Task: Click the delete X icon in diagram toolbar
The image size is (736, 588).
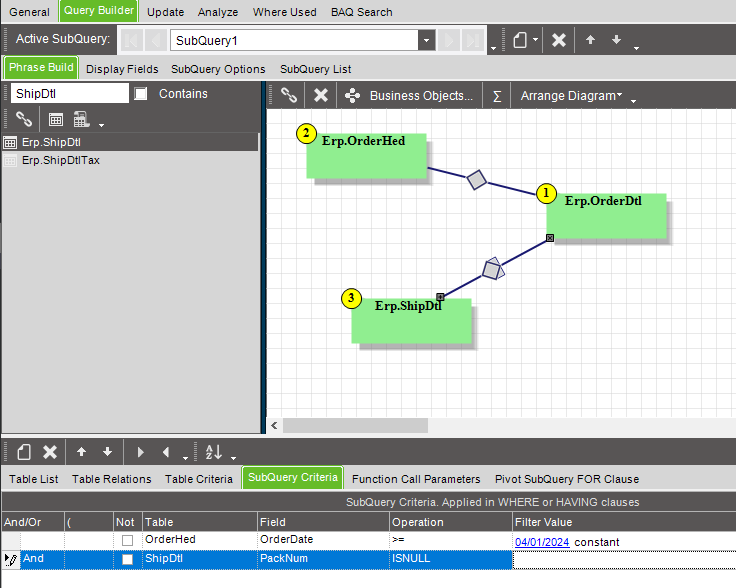Action: (x=321, y=96)
